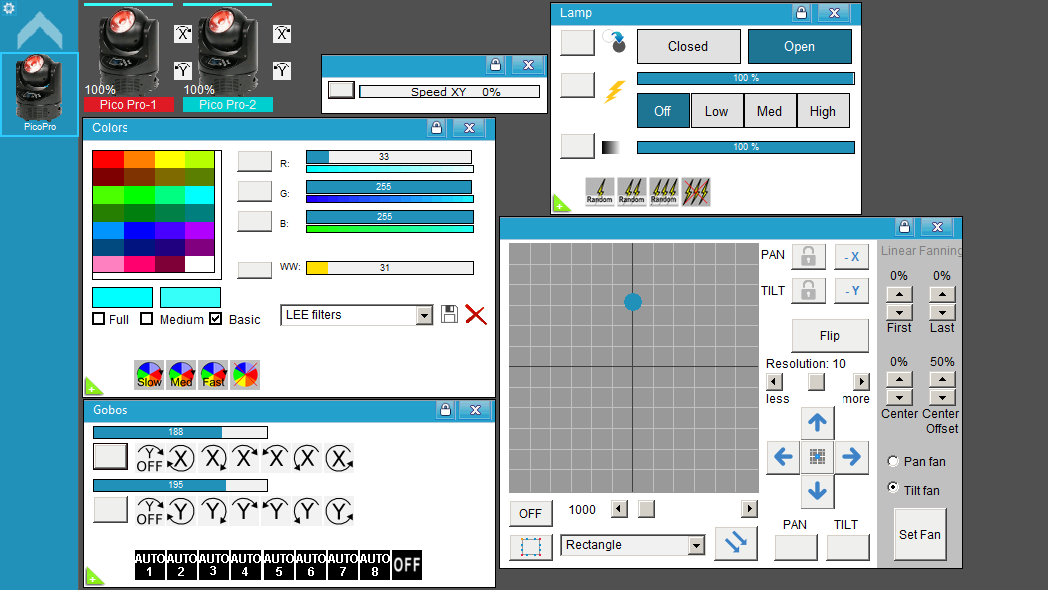This screenshot has height=590, width=1048.
Task: Lock the Lamp window
Action: click(x=801, y=13)
